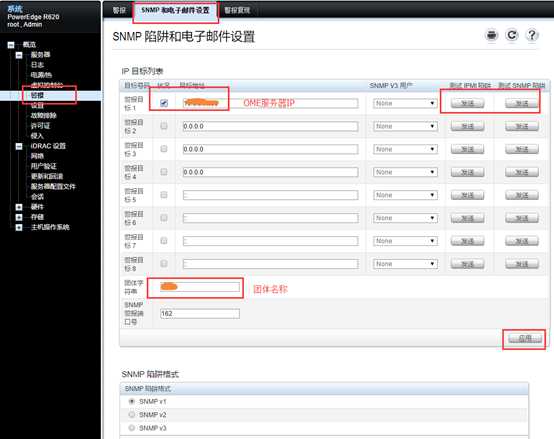
Task: Open SNMP V3 user dropdown for target 1
Action: click(x=405, y=103)
